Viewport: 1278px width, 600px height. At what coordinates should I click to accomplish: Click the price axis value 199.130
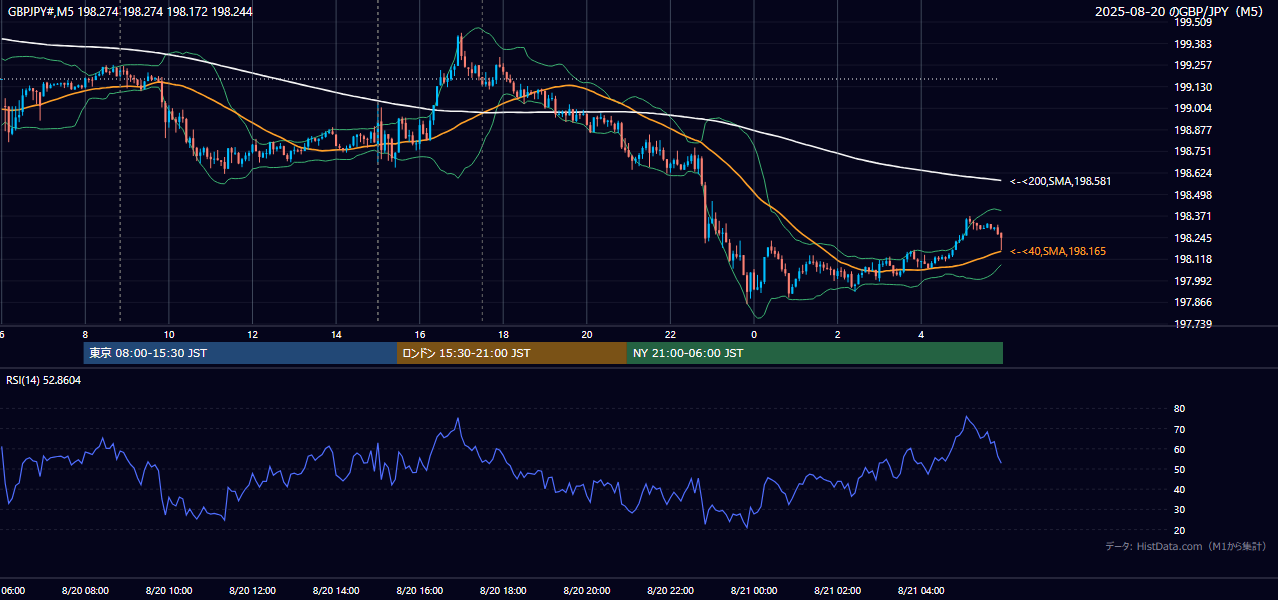(1193, 87)
